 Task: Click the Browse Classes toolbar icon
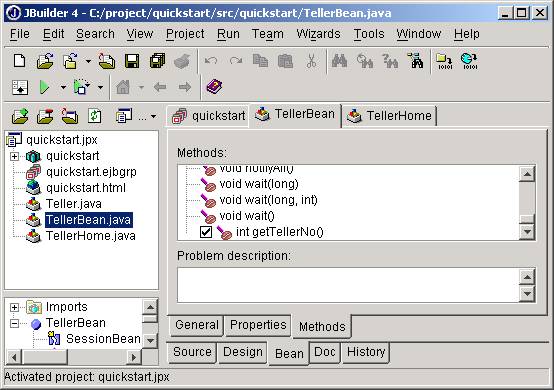[416, 61]
